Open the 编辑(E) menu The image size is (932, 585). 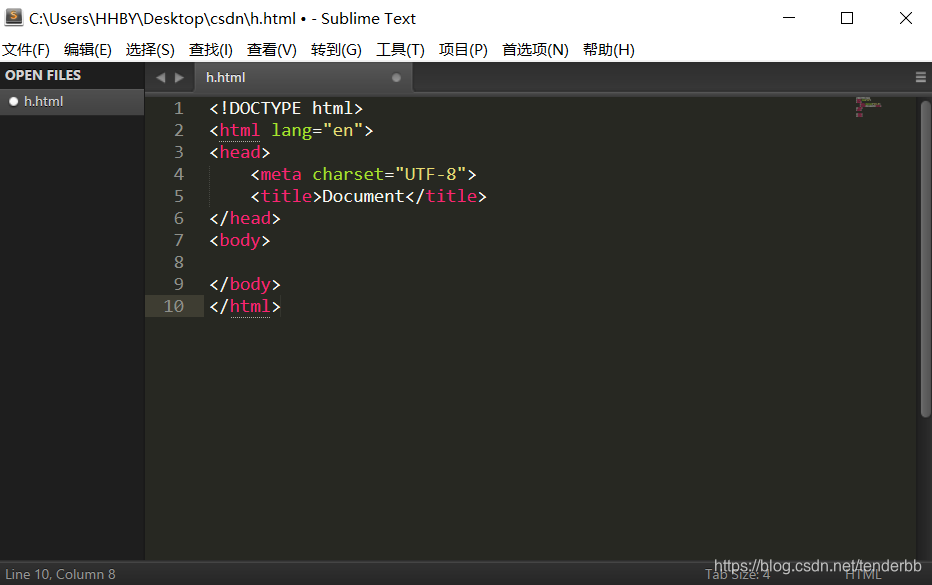click(87, 50)
